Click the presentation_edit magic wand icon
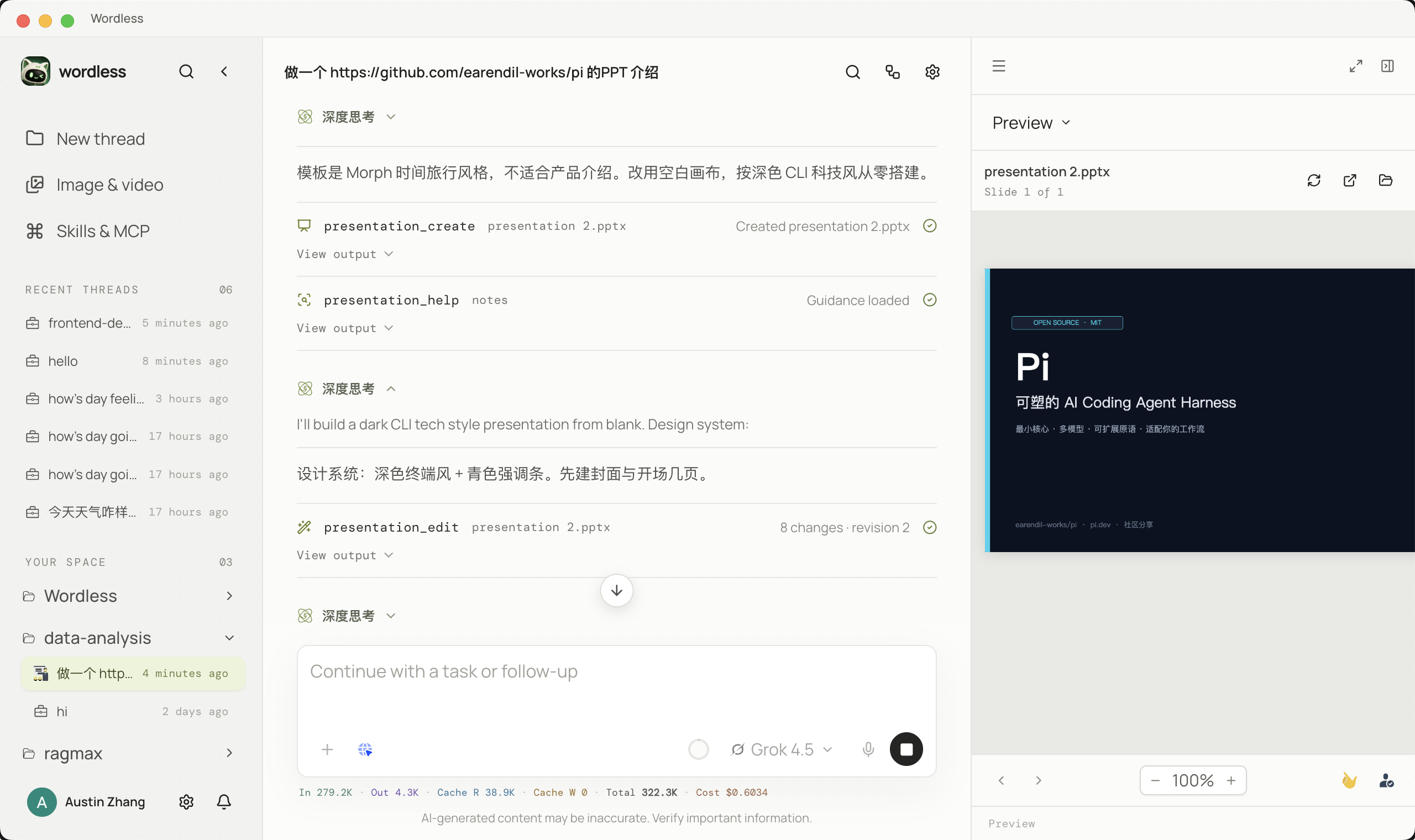Viewport: 1415px width, 840px height. [x=304, y=527]
